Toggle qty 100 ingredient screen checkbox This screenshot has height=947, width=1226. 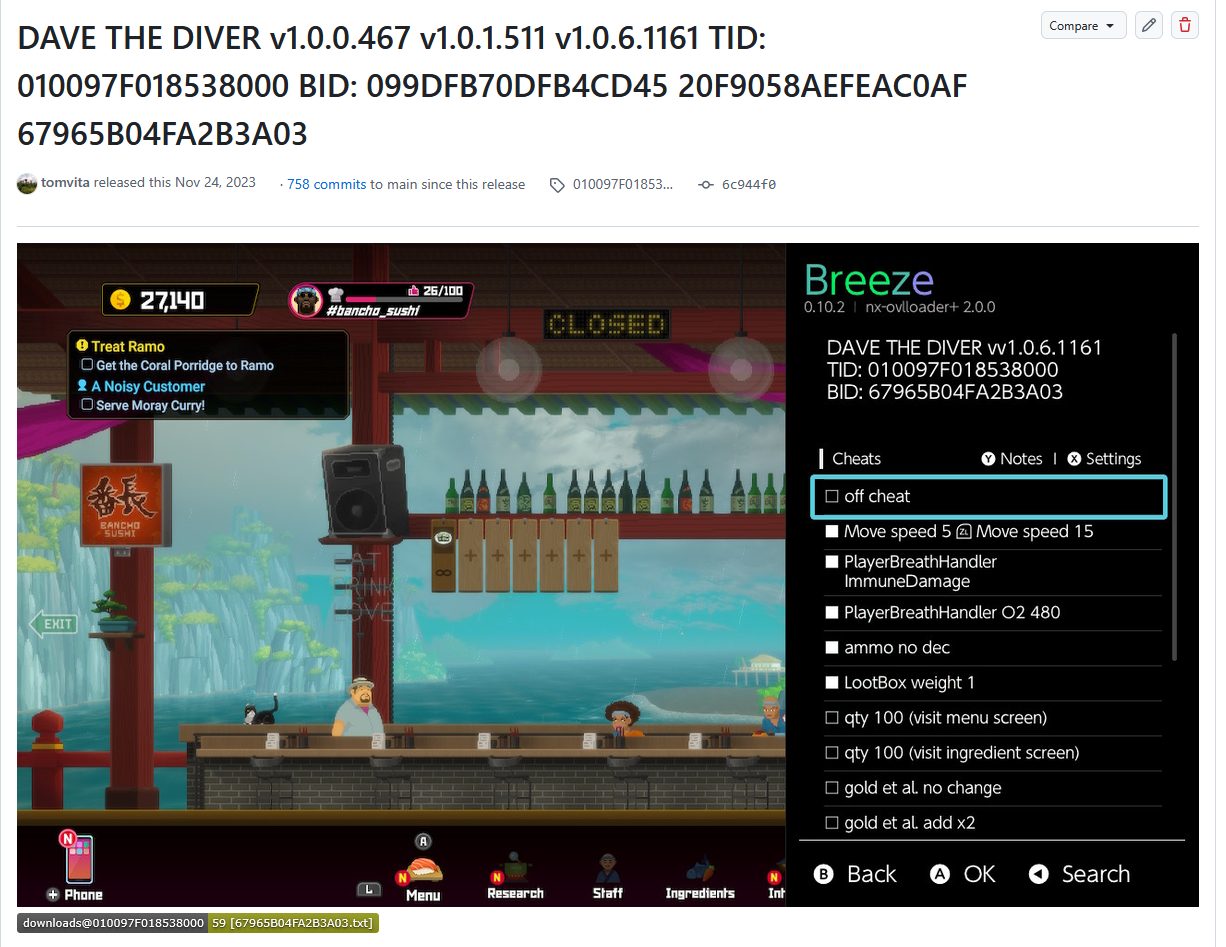click(831, 752)
